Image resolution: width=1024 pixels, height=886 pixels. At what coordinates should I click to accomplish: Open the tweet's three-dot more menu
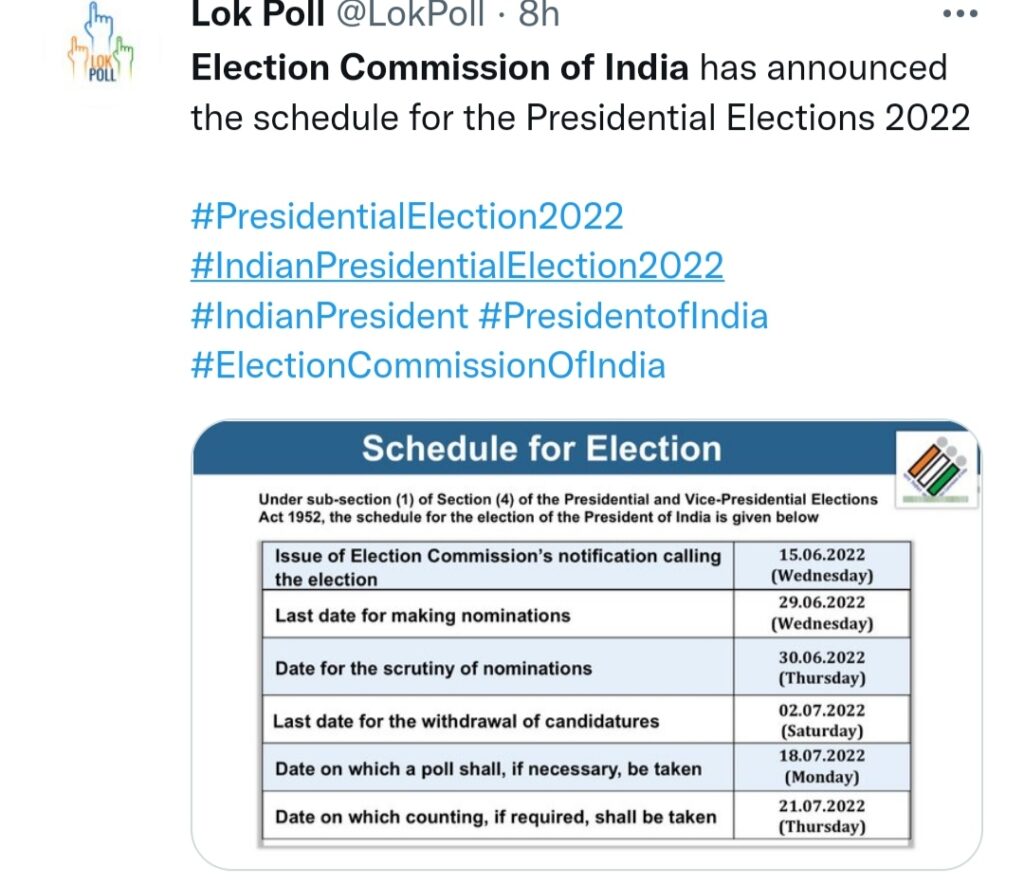pos(960,13)
